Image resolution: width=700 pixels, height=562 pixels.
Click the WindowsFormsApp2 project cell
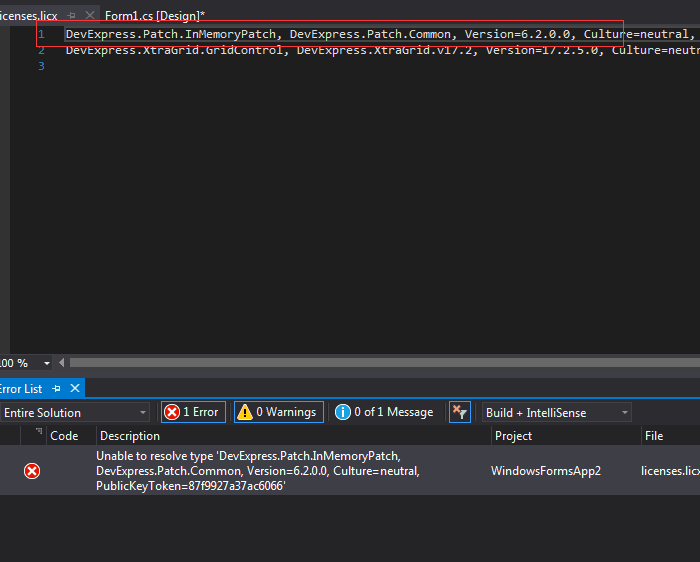[546, 471]
